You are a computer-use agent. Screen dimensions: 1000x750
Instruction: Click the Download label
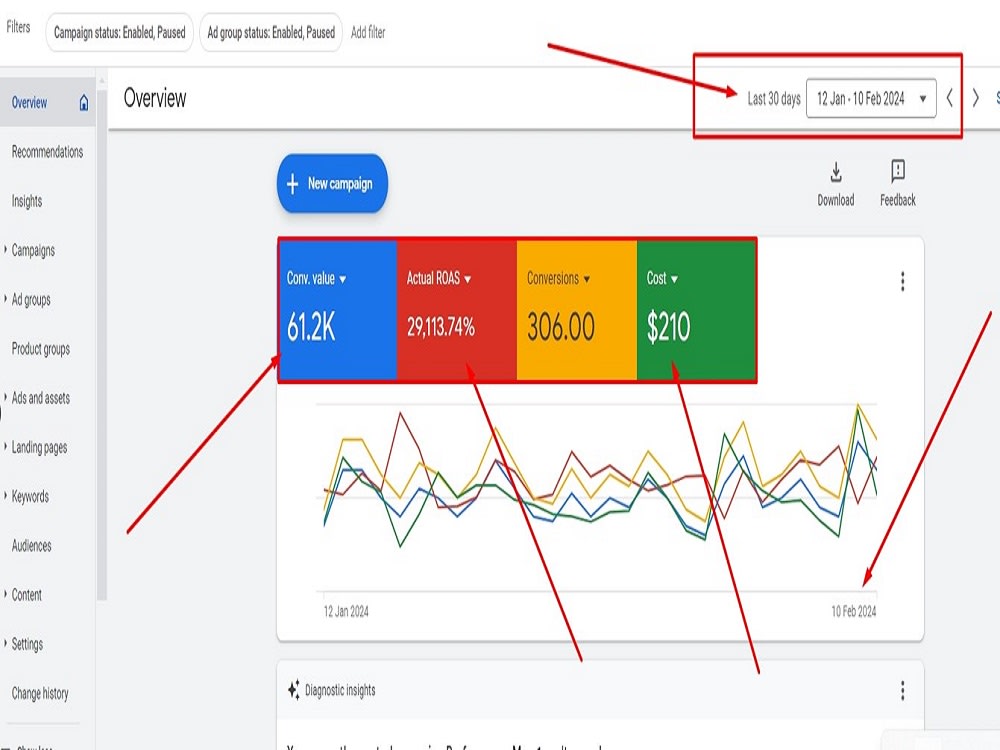[835, 200]
